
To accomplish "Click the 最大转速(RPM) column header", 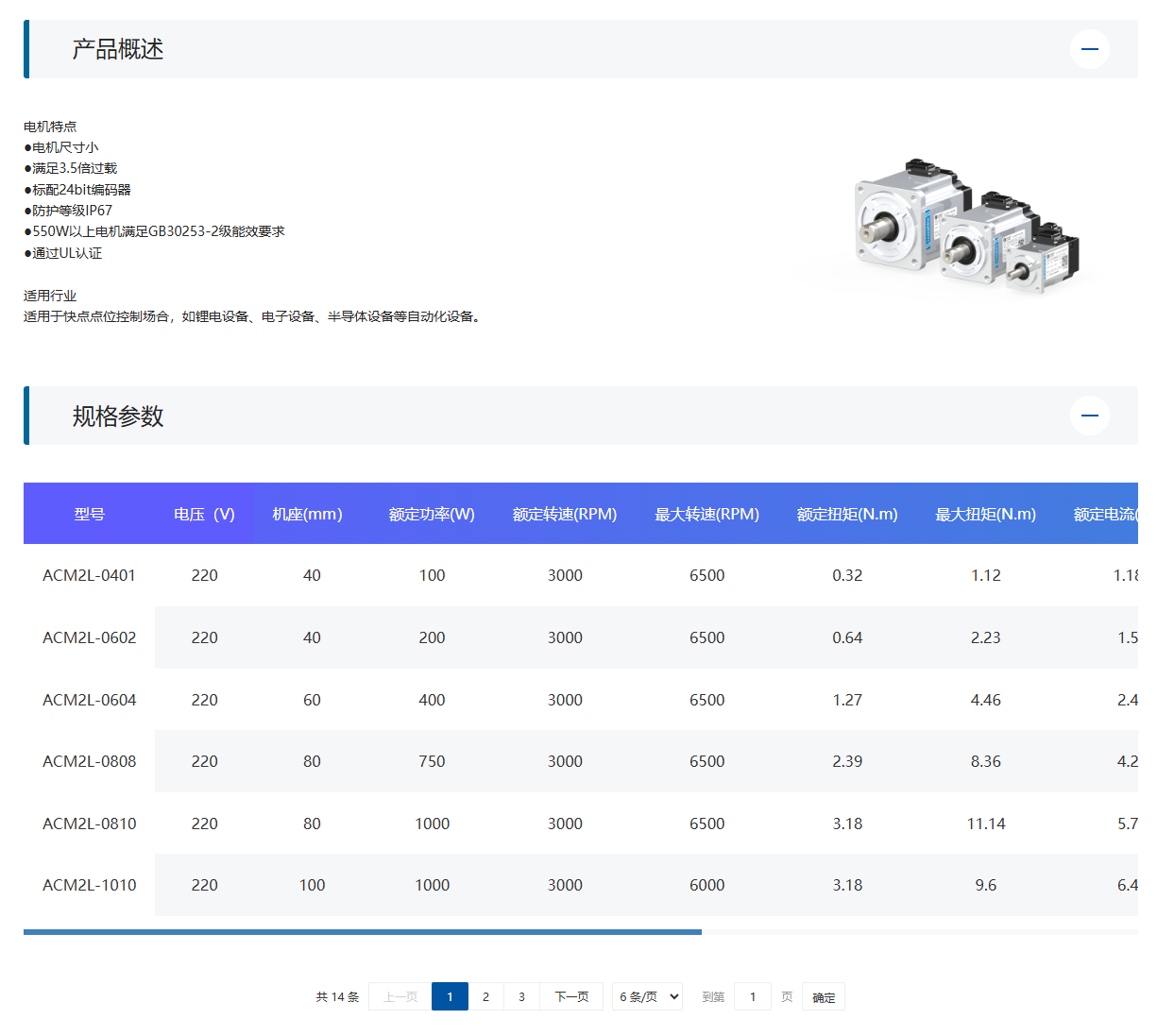I will [706, 514].
